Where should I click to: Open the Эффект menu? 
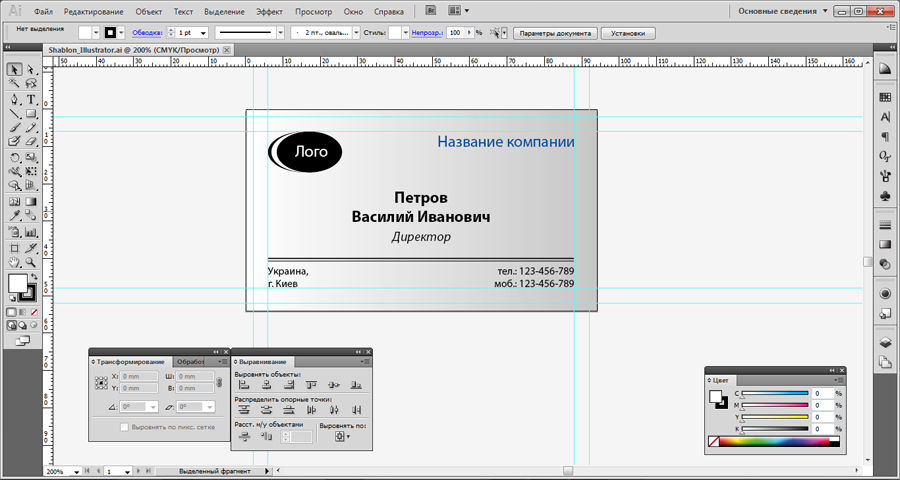click(269, 11)
